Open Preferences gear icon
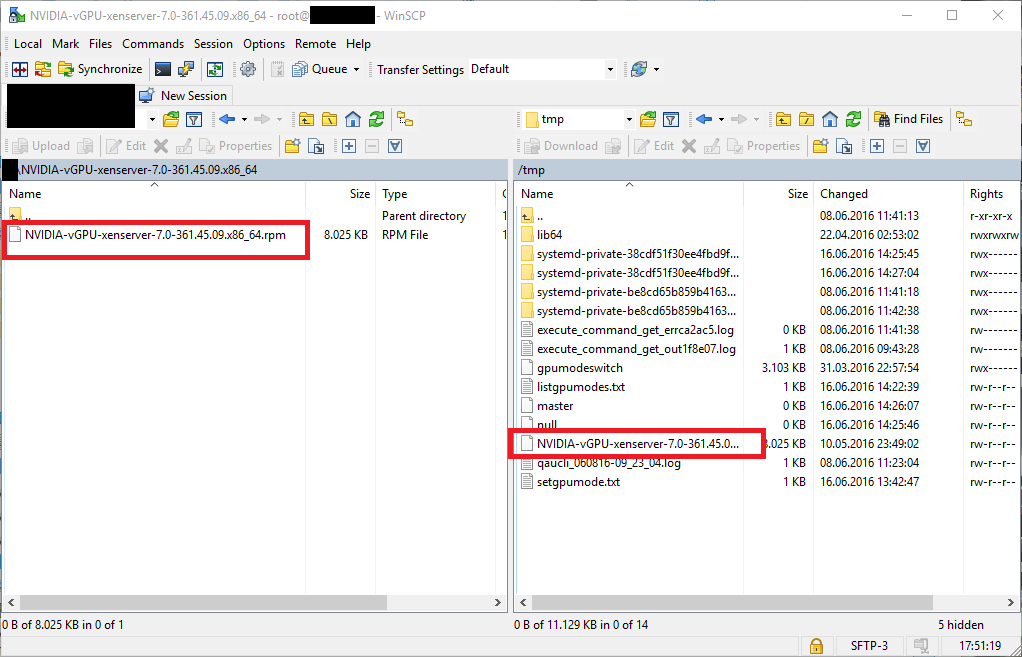 tap(248, 69)
